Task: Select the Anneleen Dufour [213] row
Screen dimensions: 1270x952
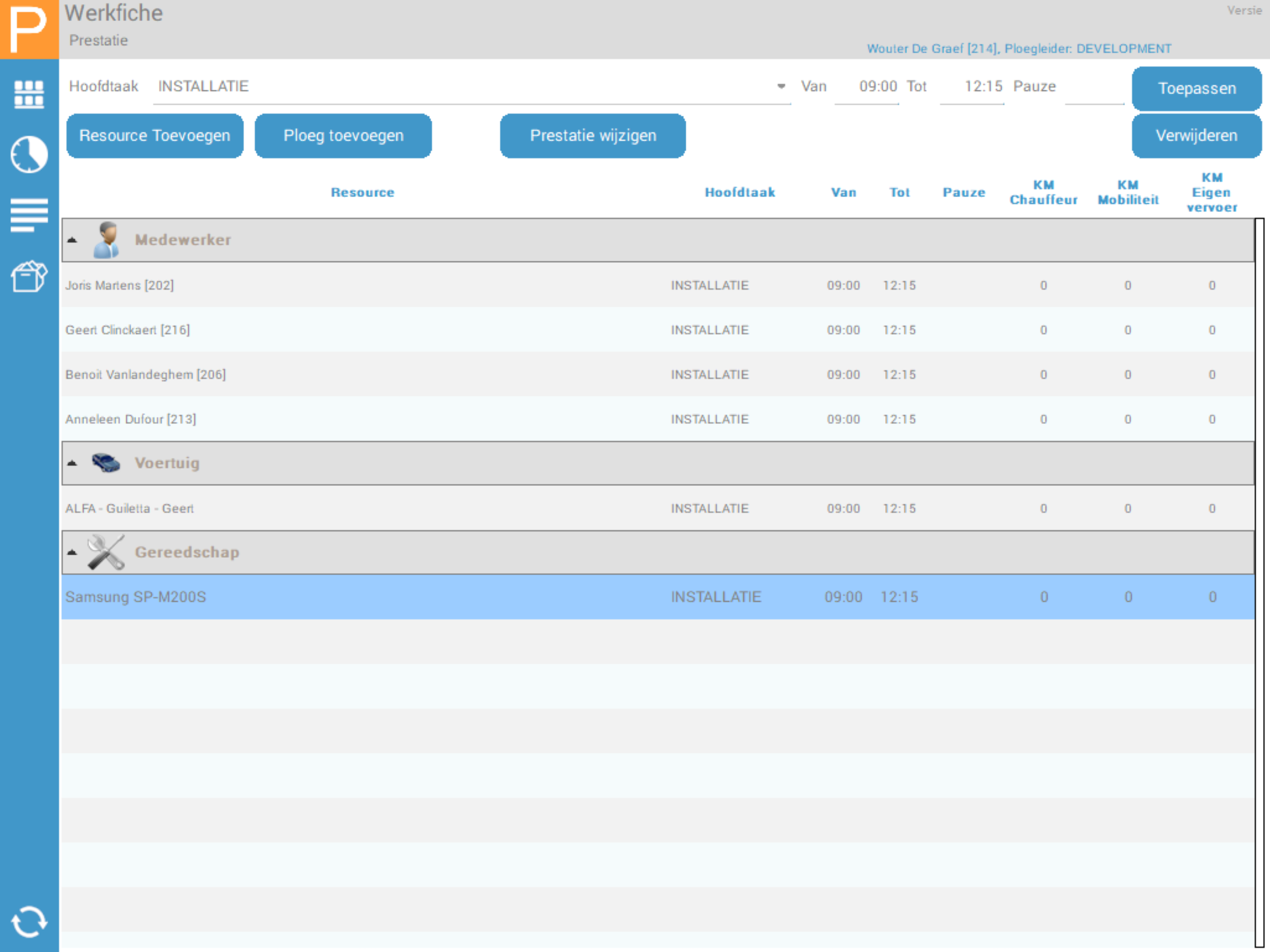Action: 658,419
